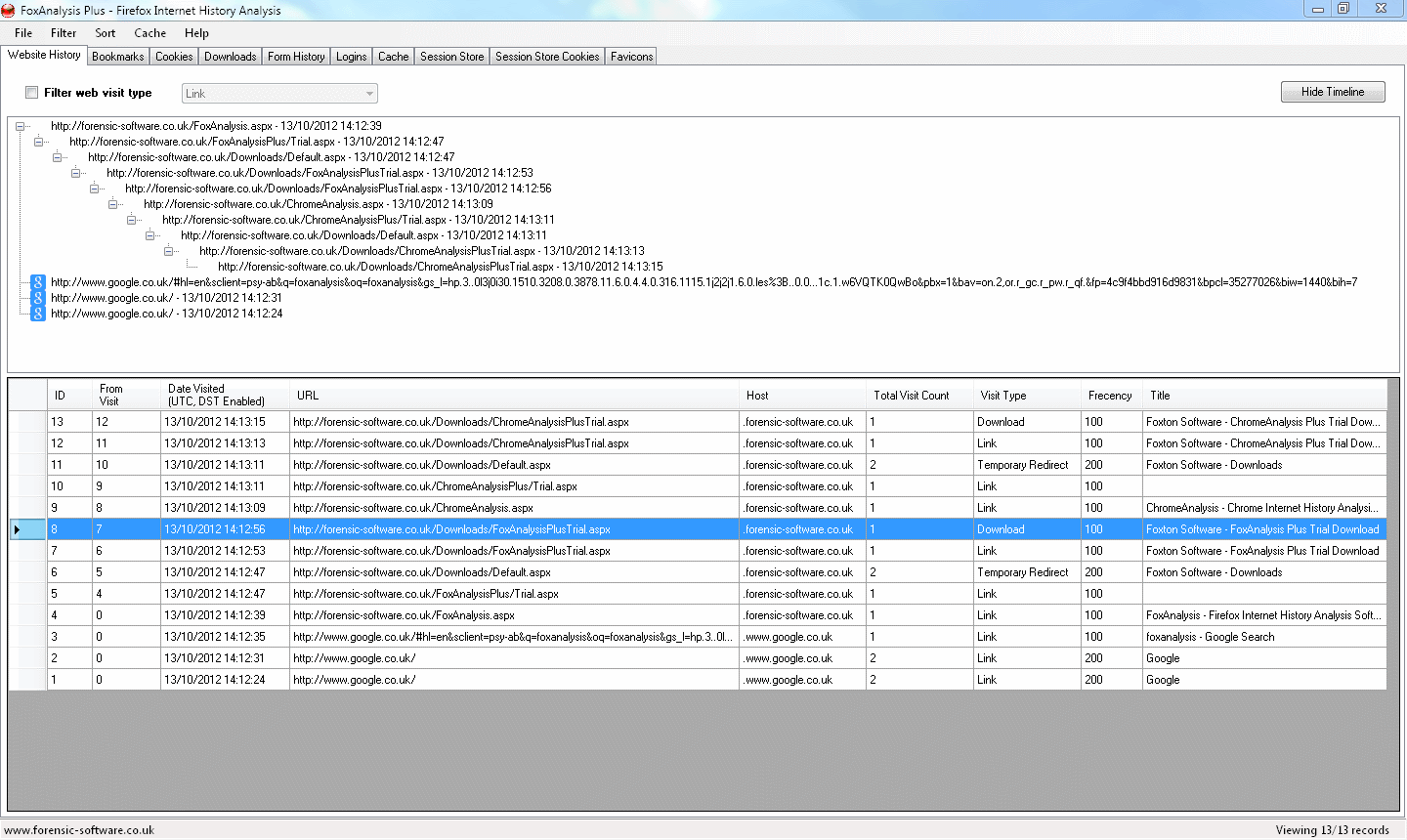Click the www.forensic-software.co.uk status bar link
Screen dimensions: 1407x840
click(79, 830)
